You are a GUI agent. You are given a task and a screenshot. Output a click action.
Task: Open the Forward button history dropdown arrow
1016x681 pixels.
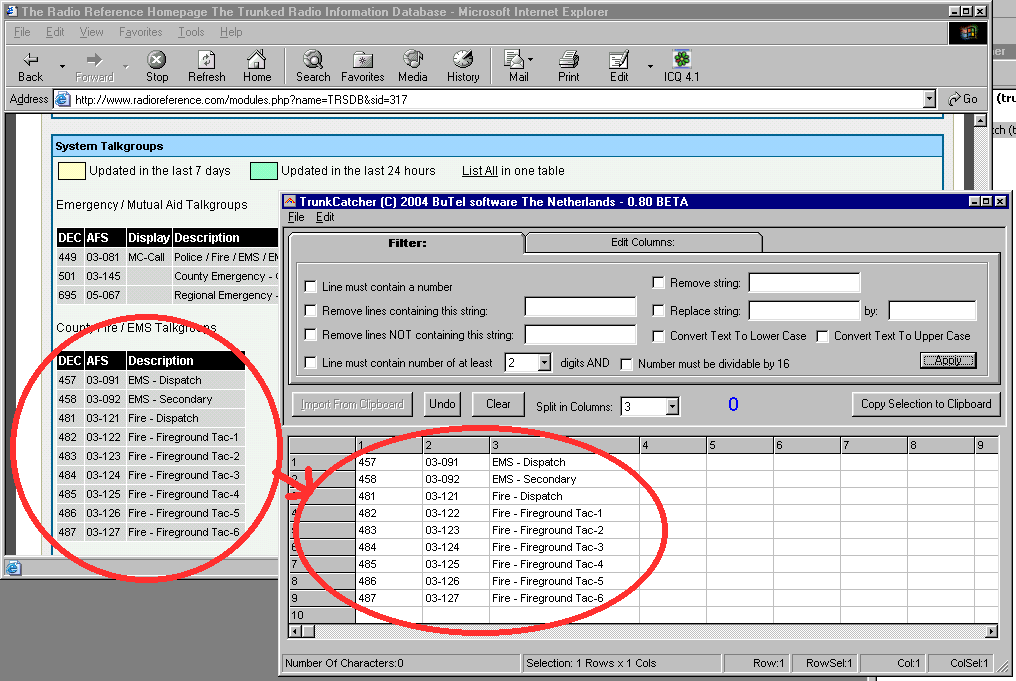pyautogui.click(x=126, y=65)
